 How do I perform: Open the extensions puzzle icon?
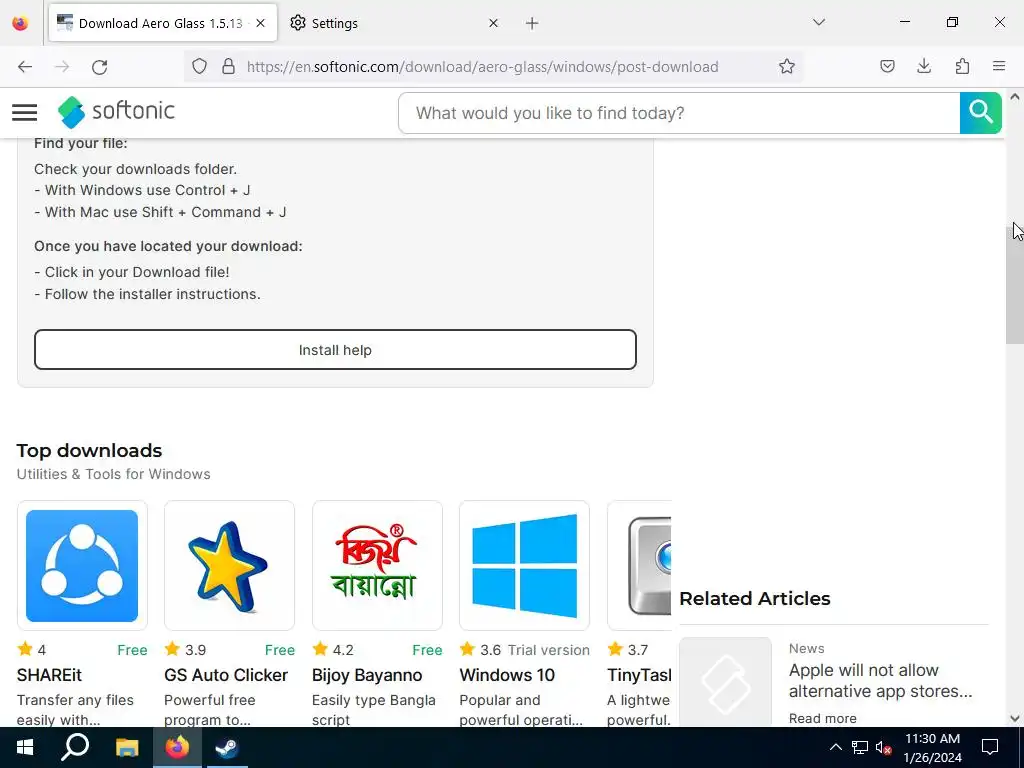click(x=962, y=66)
